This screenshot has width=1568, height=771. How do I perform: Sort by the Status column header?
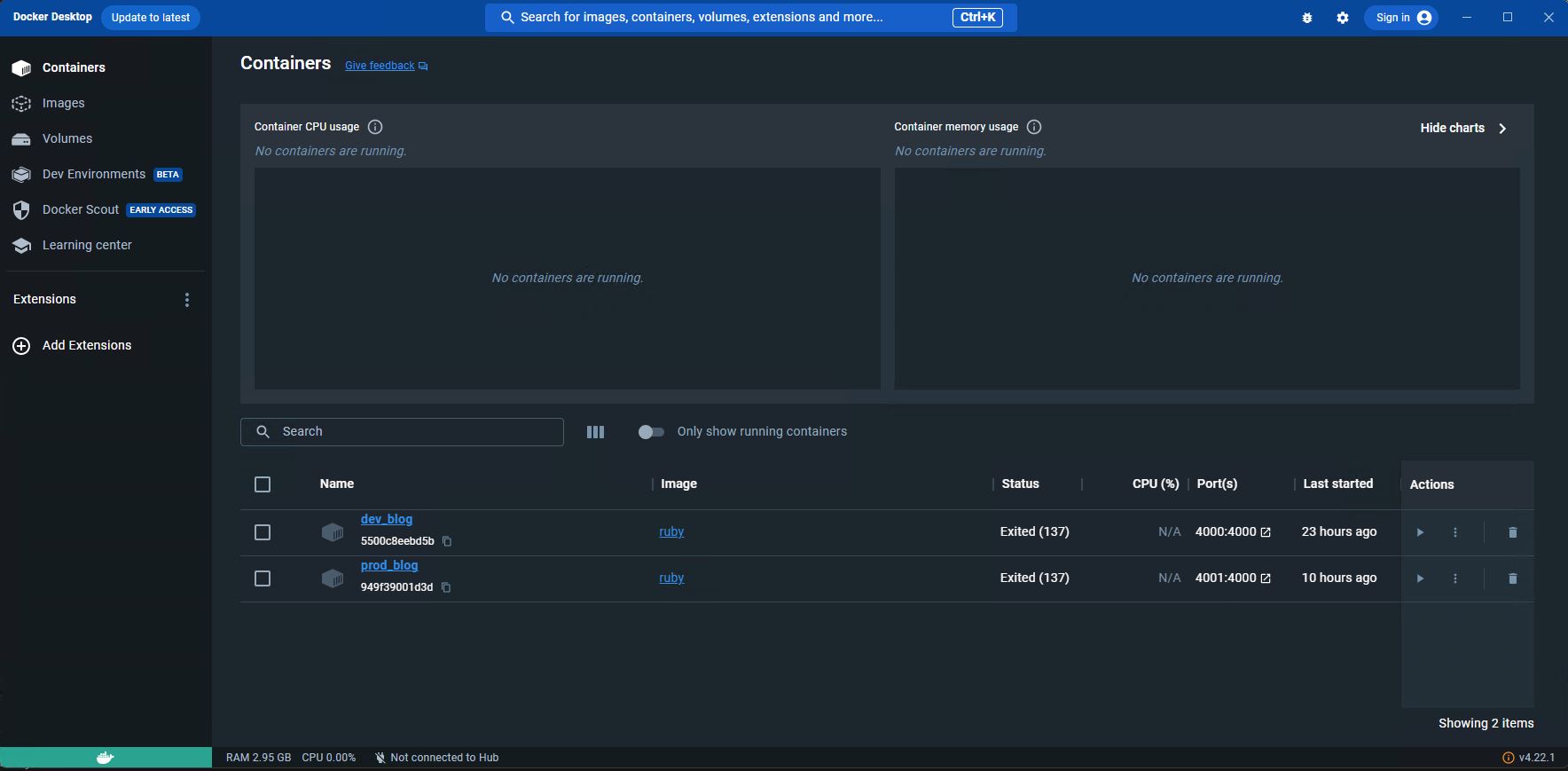coord(1020,484)
